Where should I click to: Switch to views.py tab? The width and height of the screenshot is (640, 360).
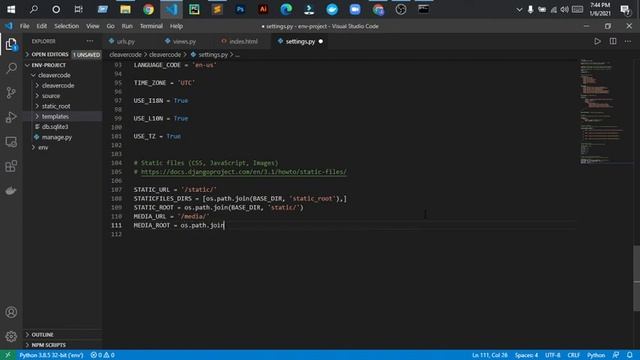[x=183, y=41]
